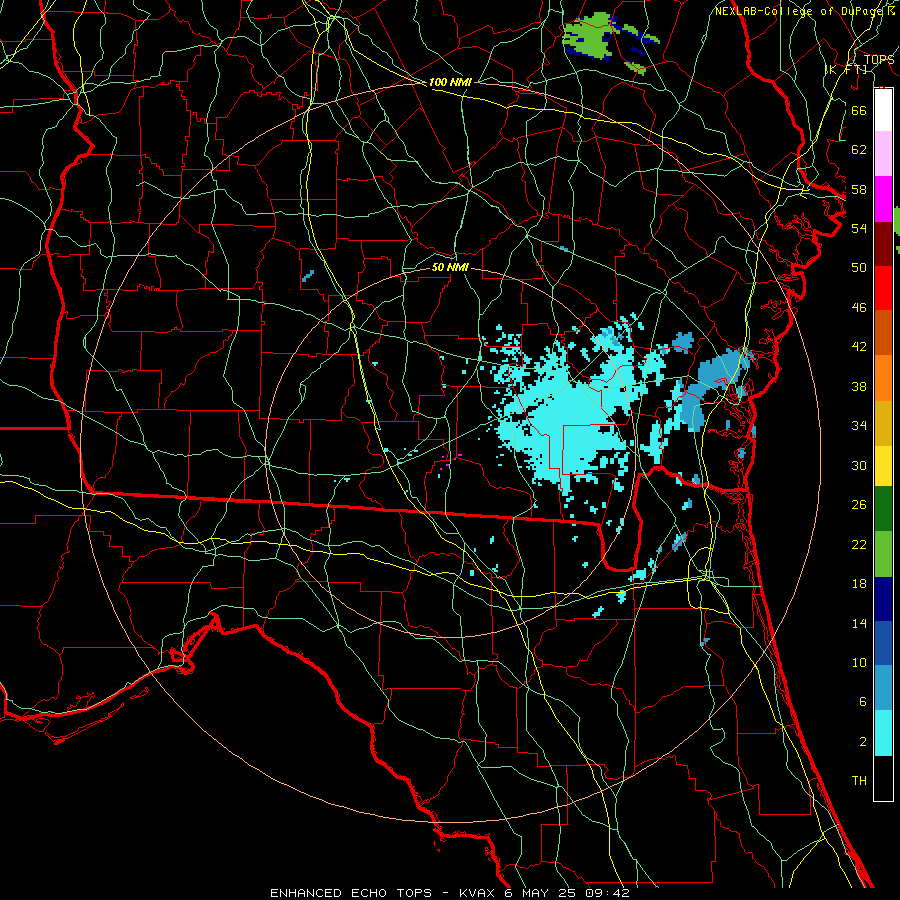Click the 100 NMI range ring label

coord(450,82)
